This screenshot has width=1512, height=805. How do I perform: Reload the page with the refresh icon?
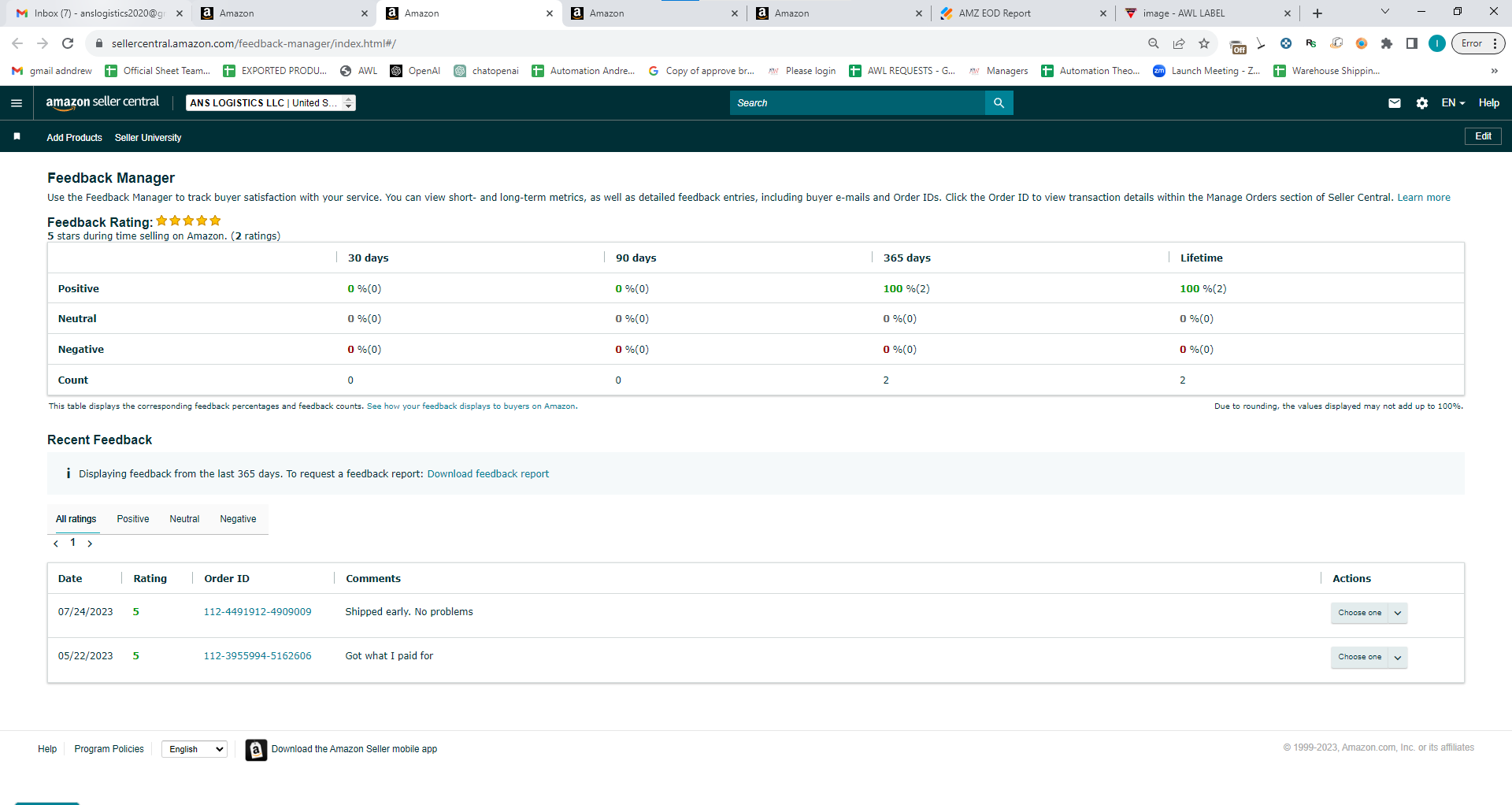point(68,43)
